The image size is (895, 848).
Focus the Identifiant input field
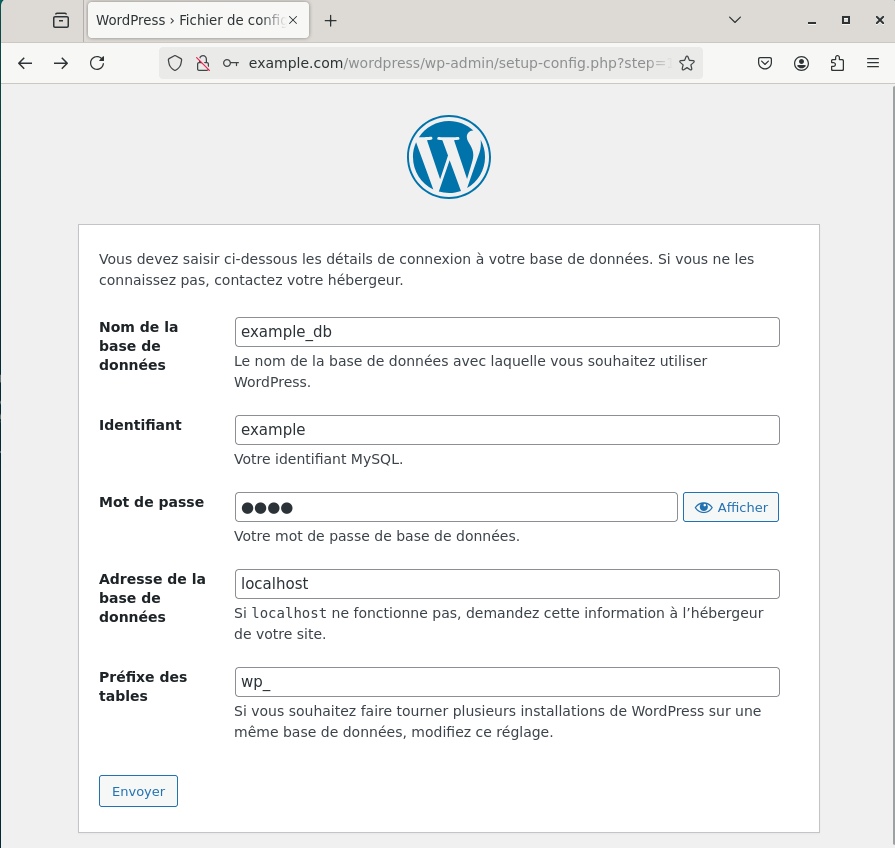pos(507,430)
